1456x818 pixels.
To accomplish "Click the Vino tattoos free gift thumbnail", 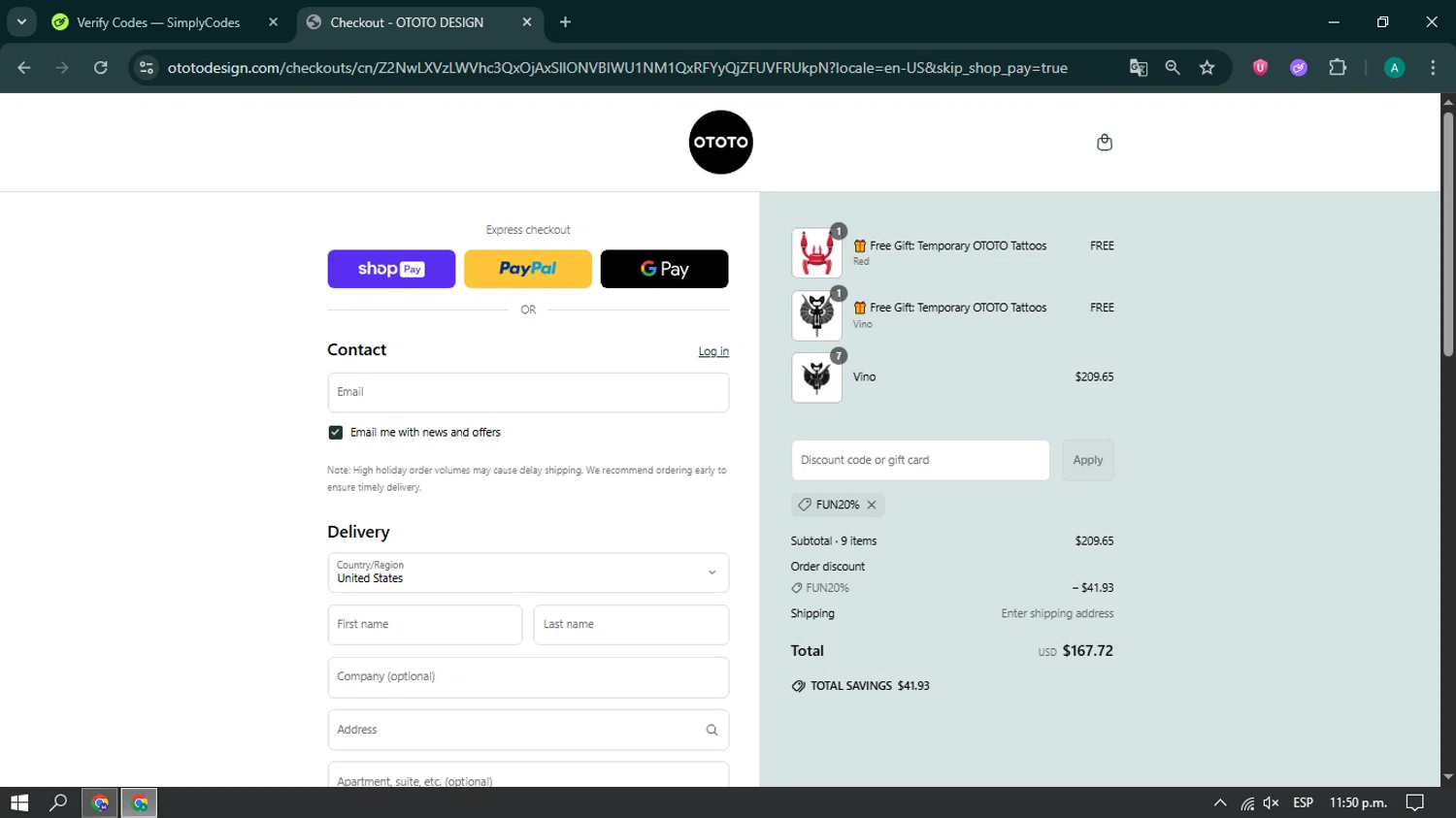I will coord(816,315).
